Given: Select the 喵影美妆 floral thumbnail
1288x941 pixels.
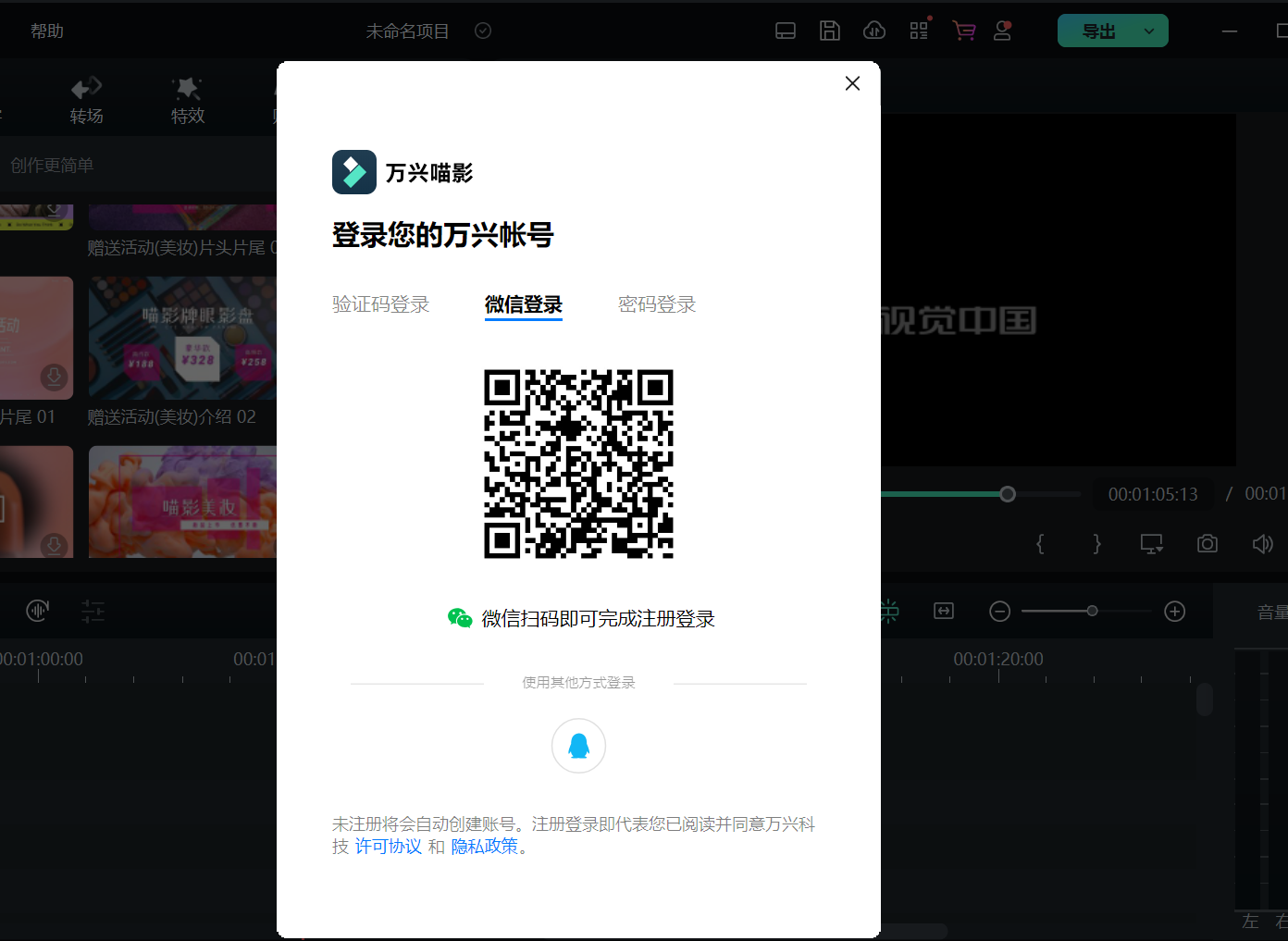Looking at the screenshot, I should pos(182,501).
